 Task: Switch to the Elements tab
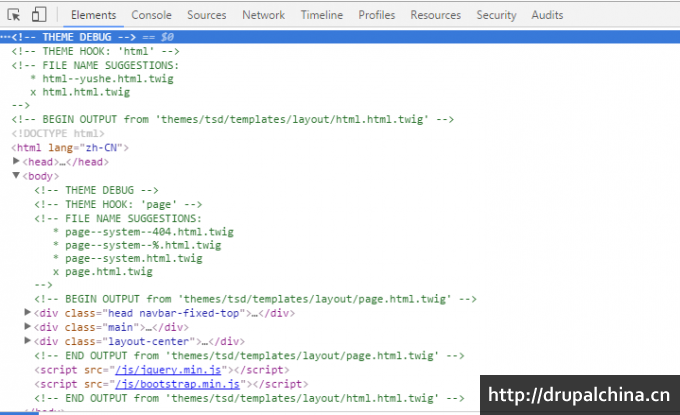[x=93, y=15]
